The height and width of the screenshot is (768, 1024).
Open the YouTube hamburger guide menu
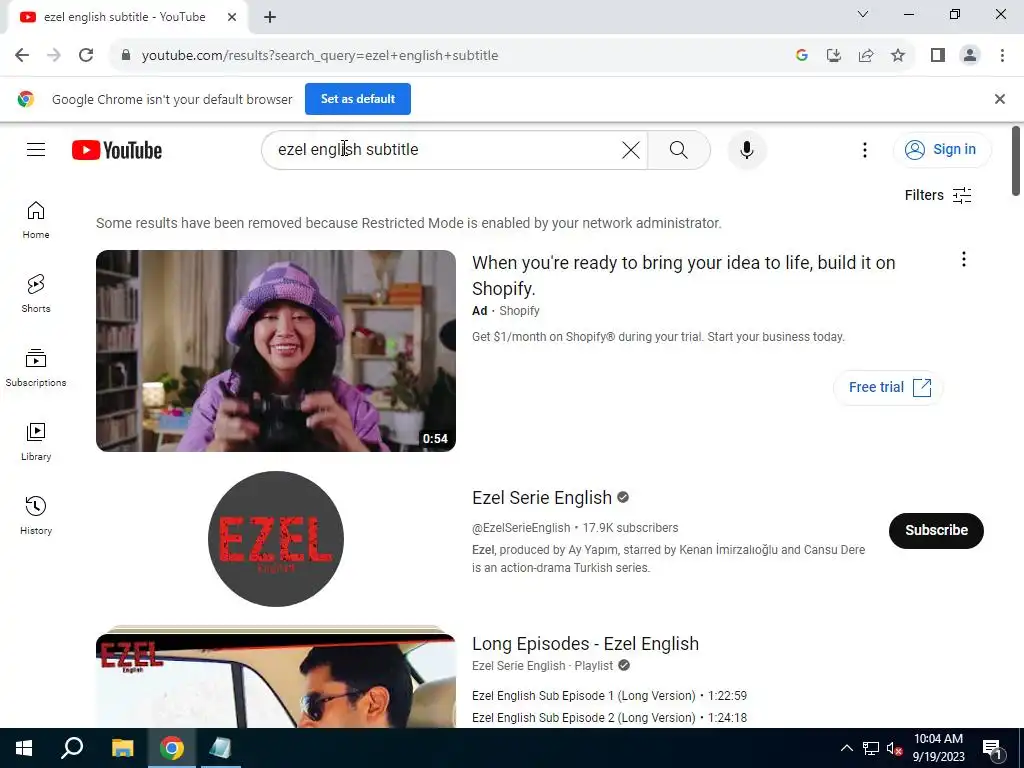pyautogui.click(x=36, y=150)
